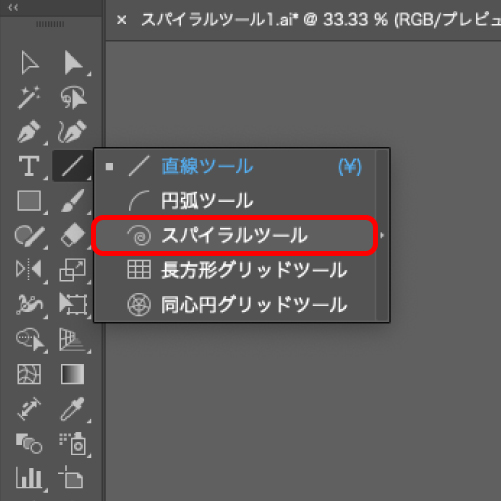Select the Measure tool
The width and height of the screenshot is (501, 501).
point(29,409)
